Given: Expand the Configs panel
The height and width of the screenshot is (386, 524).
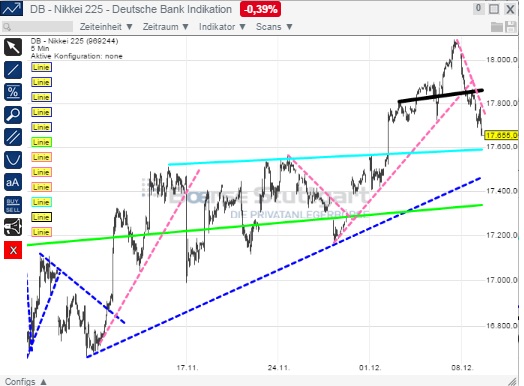Looking at the screenshot, I should [25, 381].
